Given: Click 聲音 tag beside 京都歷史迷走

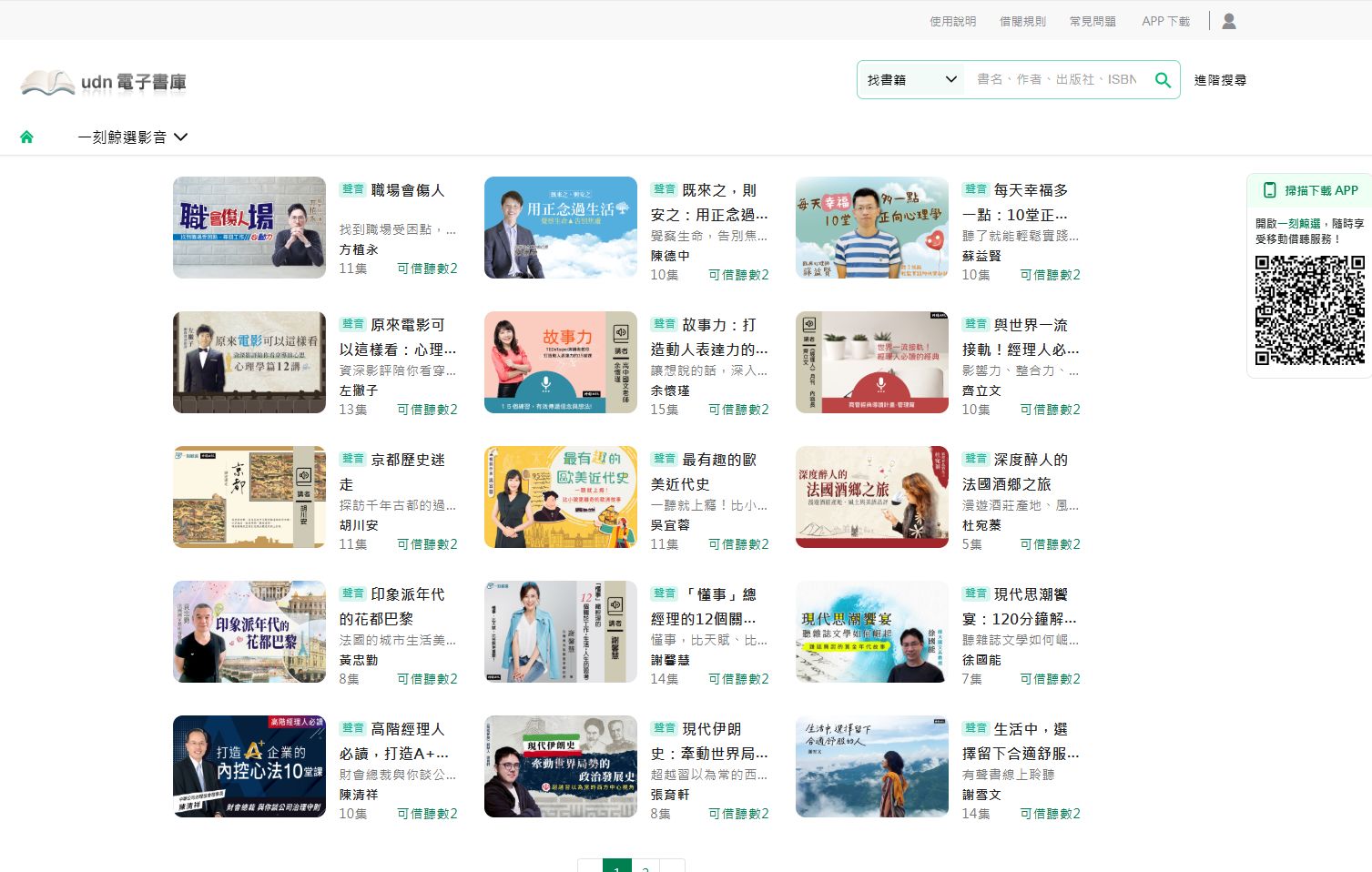Looking at the screenshot, I should pyautogui.click(x=352, y=459).
